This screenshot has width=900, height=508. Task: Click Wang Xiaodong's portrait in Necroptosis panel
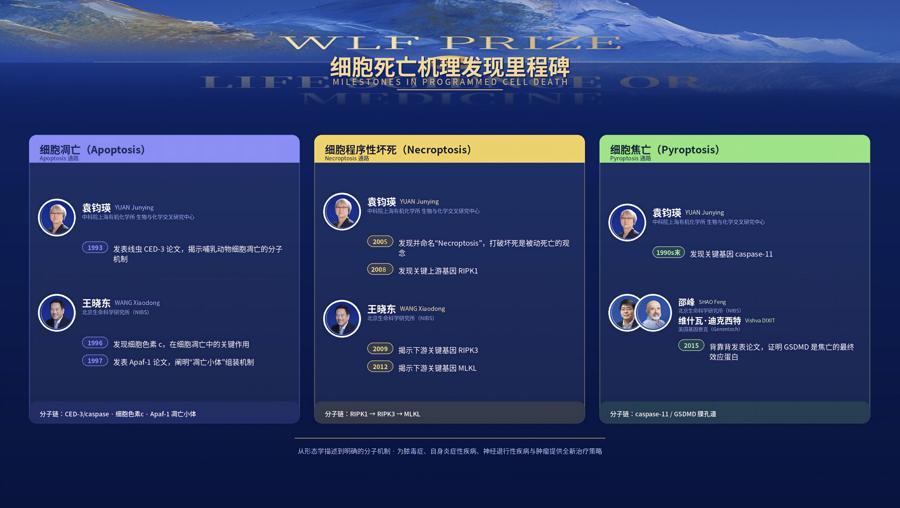[x=342, y=319]
